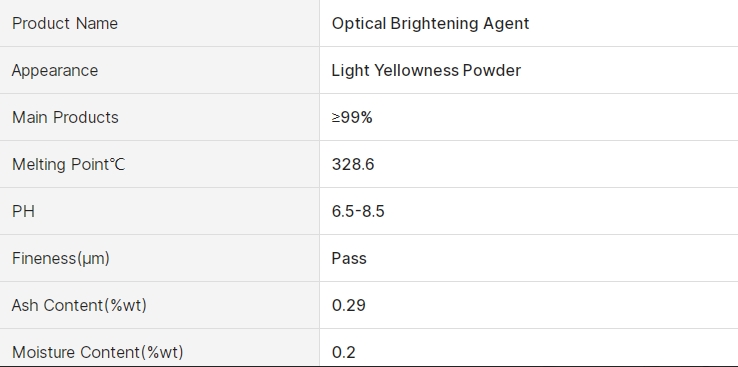Select the 0.29 ash content value
The image size is (738, 367).
[x=349, y=305]
